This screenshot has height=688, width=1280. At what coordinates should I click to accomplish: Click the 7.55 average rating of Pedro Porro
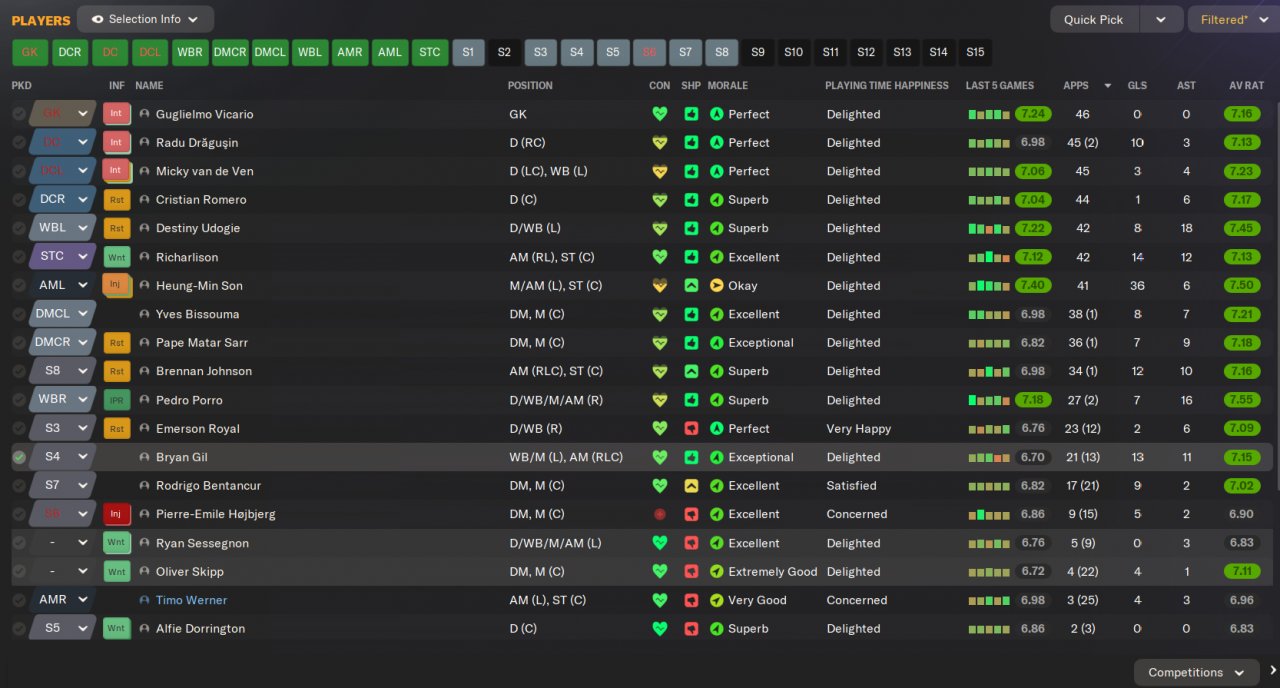(x=1242, y=400)
